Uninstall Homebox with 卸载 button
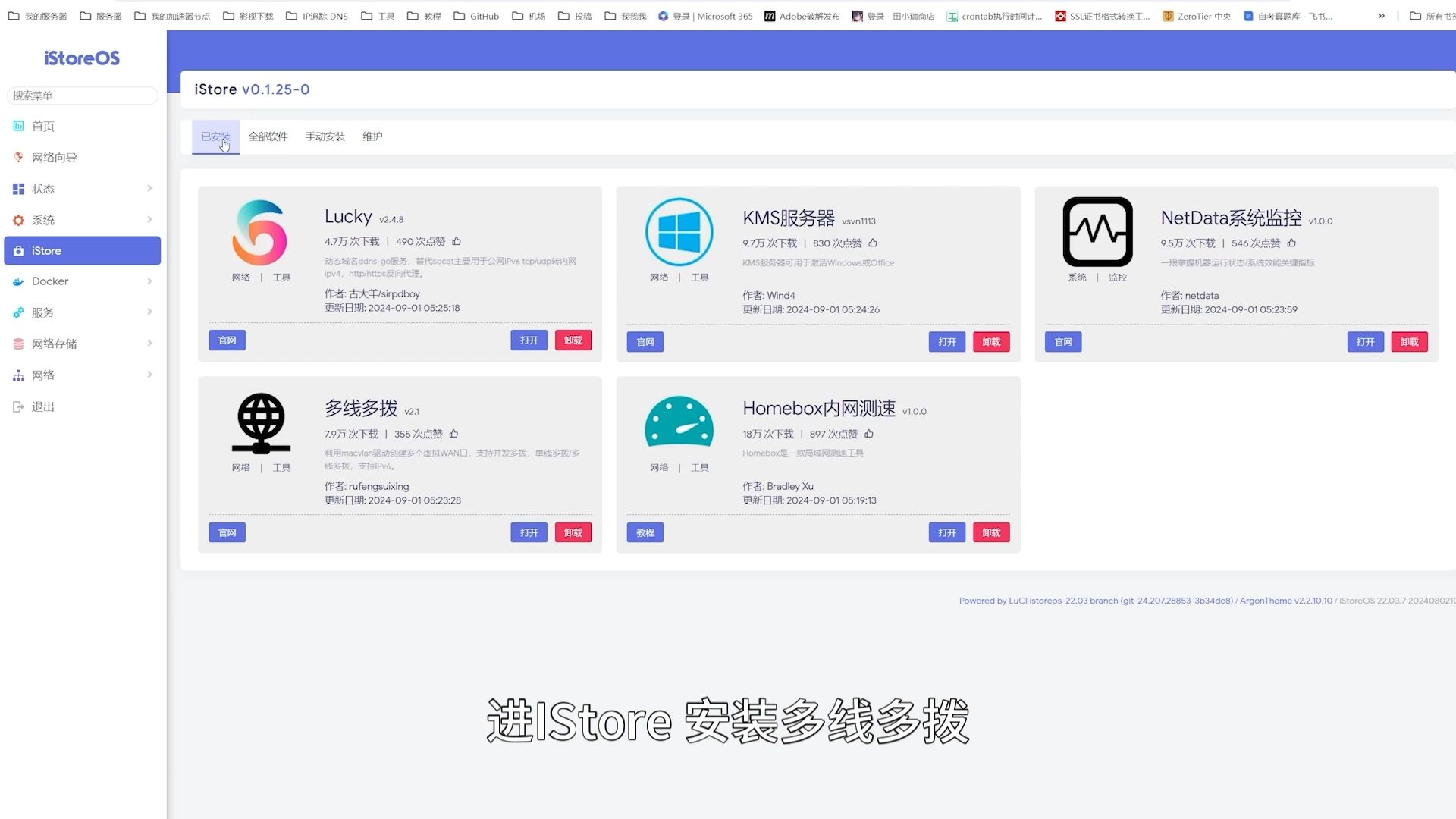Screen dimensions: 1456x819 click(x=991, y=533)
